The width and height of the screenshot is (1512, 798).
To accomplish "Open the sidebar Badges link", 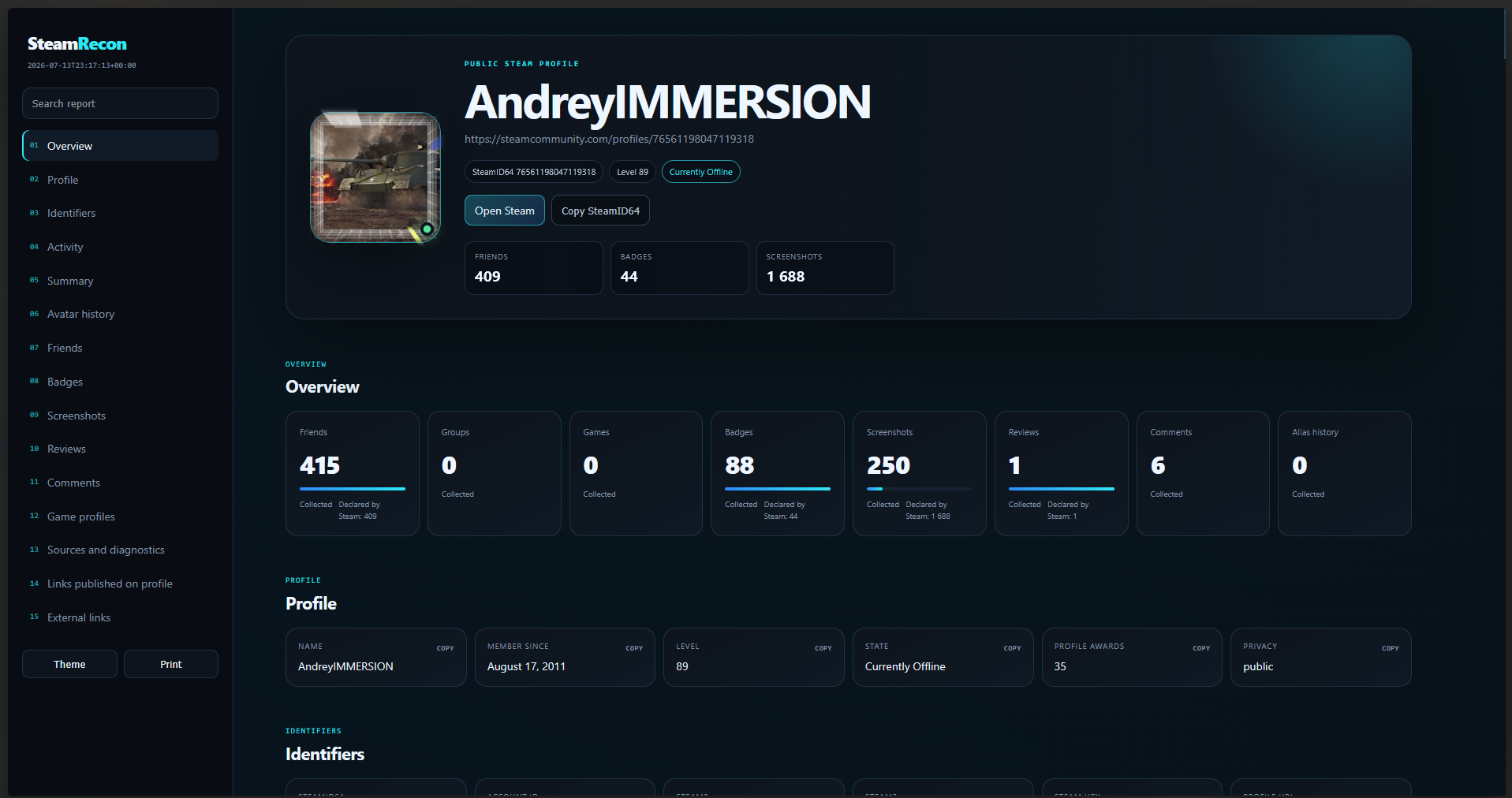I will click(120, 382).
